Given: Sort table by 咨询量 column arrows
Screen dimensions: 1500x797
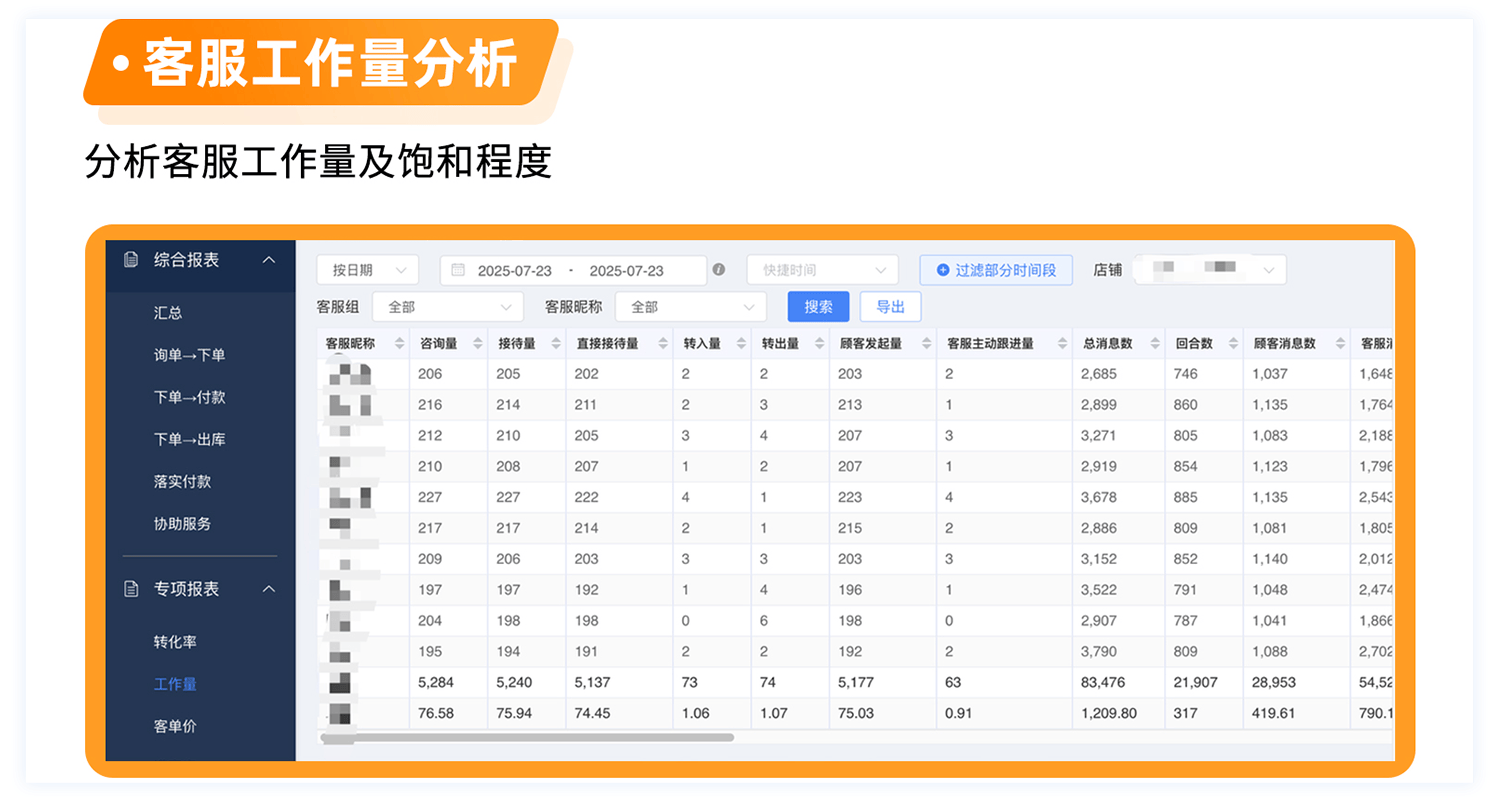Looking at the screenshot, I should [477, 344].
